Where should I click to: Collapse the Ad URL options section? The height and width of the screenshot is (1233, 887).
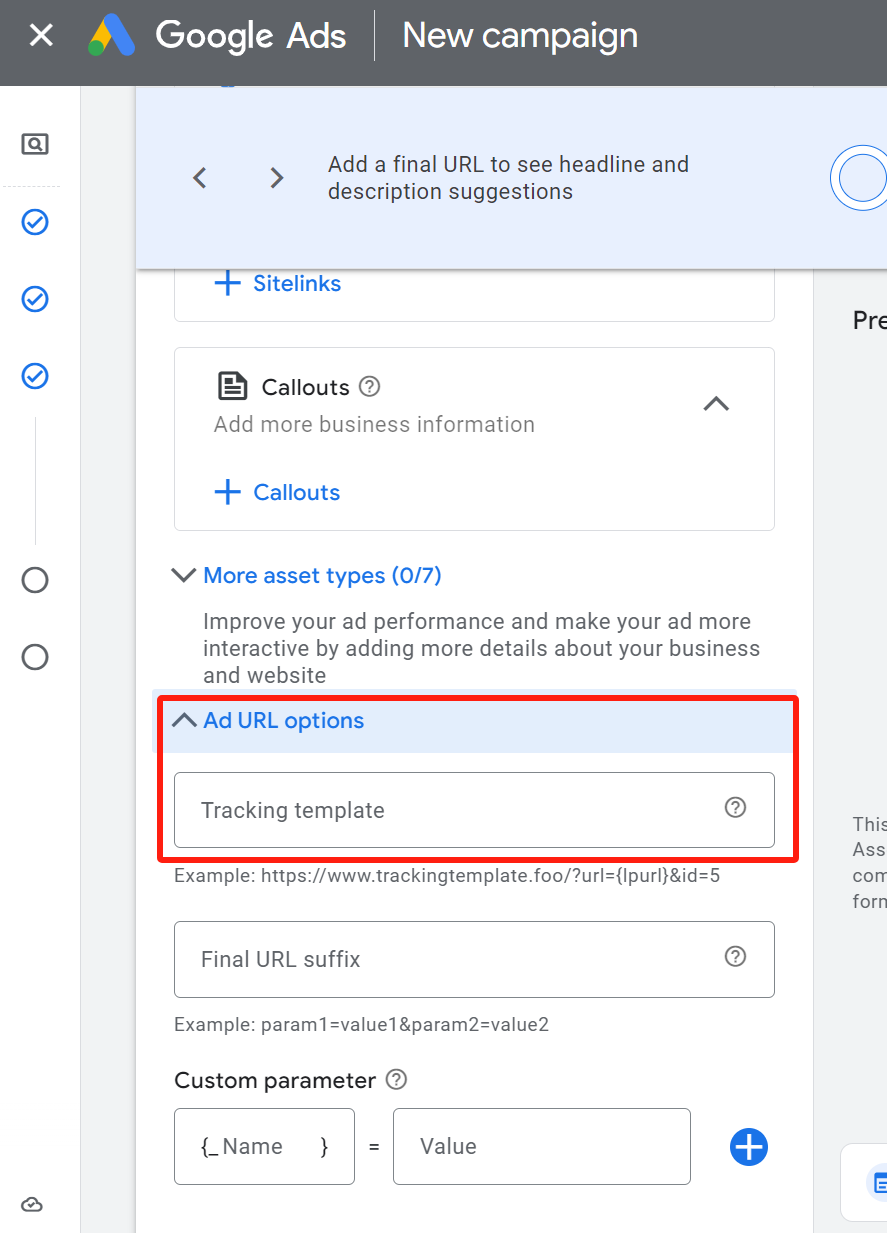[184, 719]
